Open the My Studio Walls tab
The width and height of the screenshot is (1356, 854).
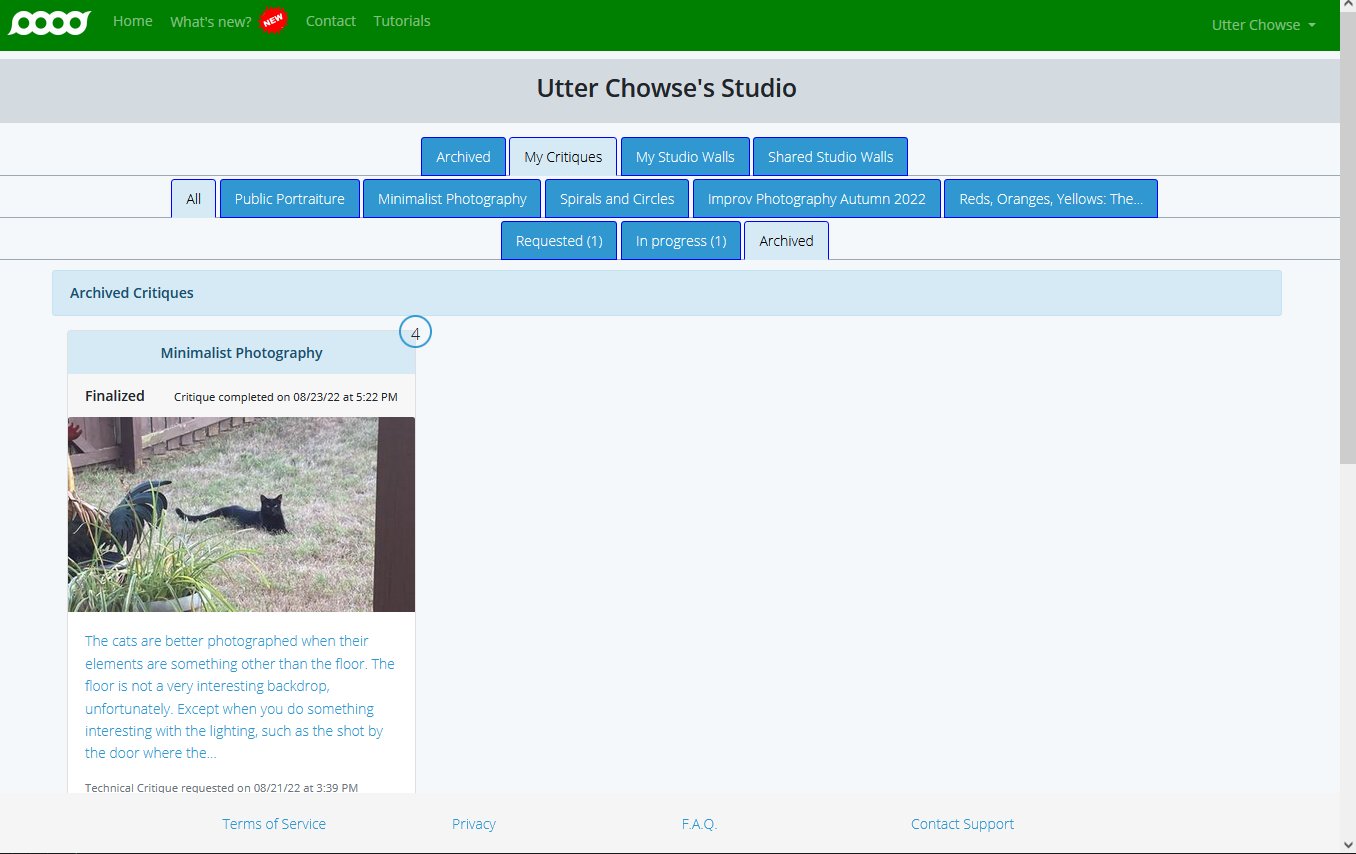pos(685,157)
